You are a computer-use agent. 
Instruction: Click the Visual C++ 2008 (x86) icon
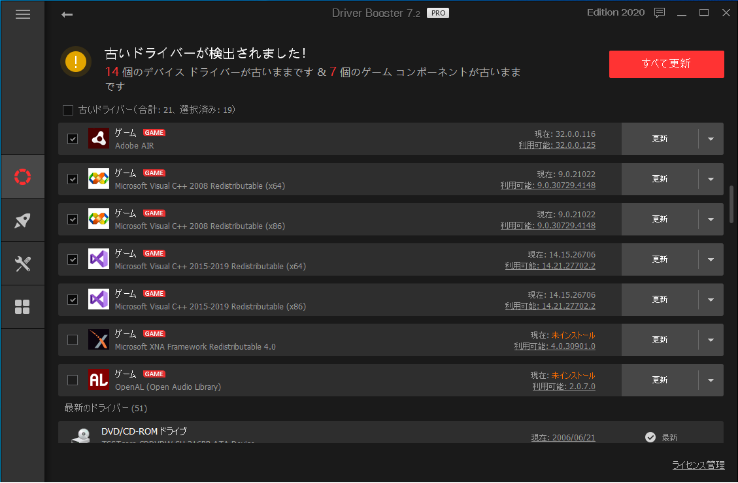pyautogui.click(x=98, y=219)
